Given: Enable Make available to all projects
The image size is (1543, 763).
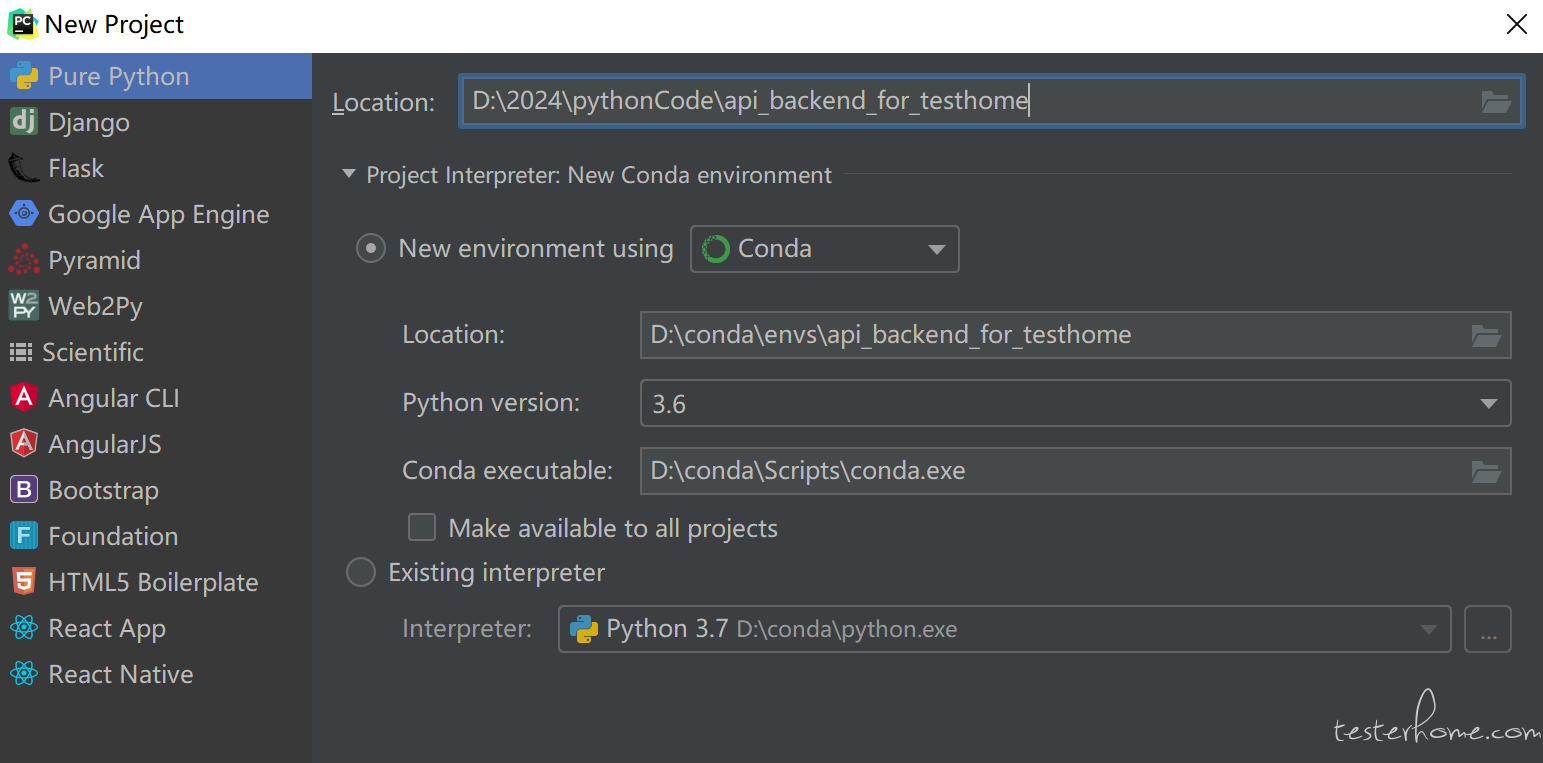Looking at the screenshot, I should [x=422, y=528].
